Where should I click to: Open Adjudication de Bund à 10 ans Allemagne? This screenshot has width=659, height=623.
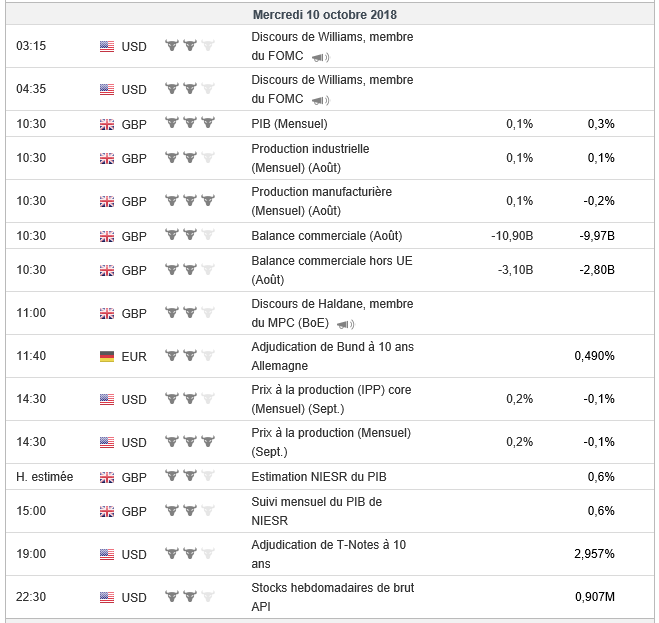332,356
